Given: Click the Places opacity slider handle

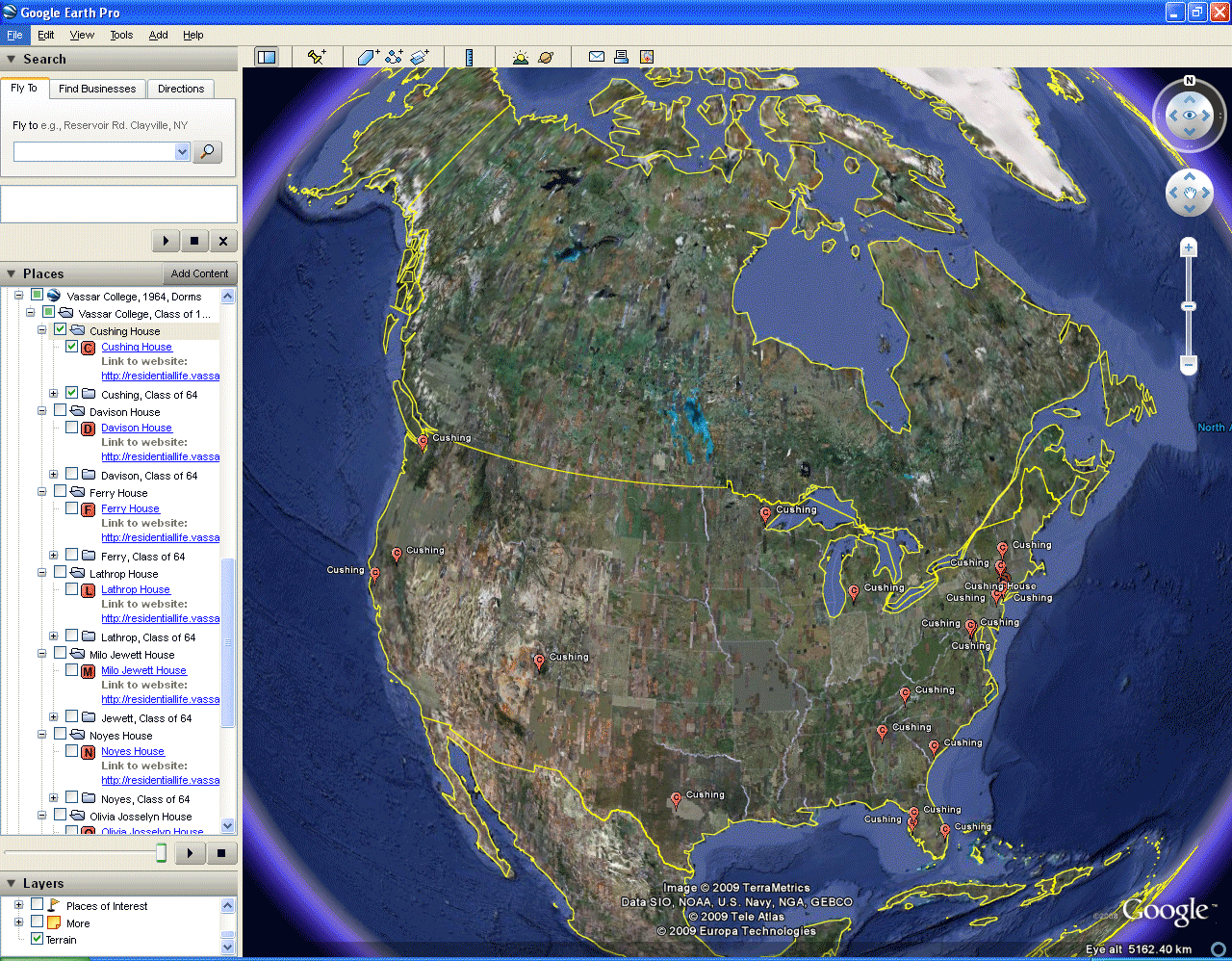Looking at the screenshot, I should click(x=161, y=852).
